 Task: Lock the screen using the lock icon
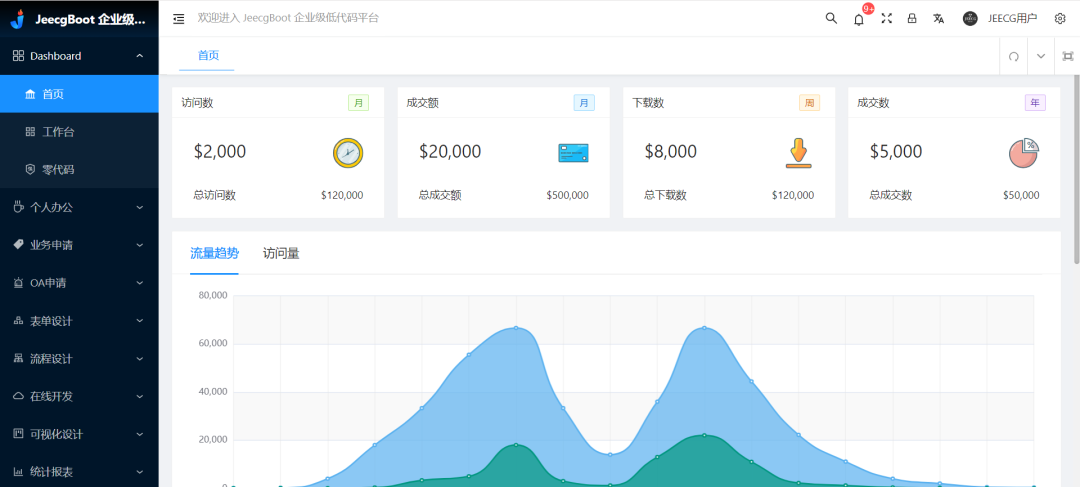click(x=911, y=18)
